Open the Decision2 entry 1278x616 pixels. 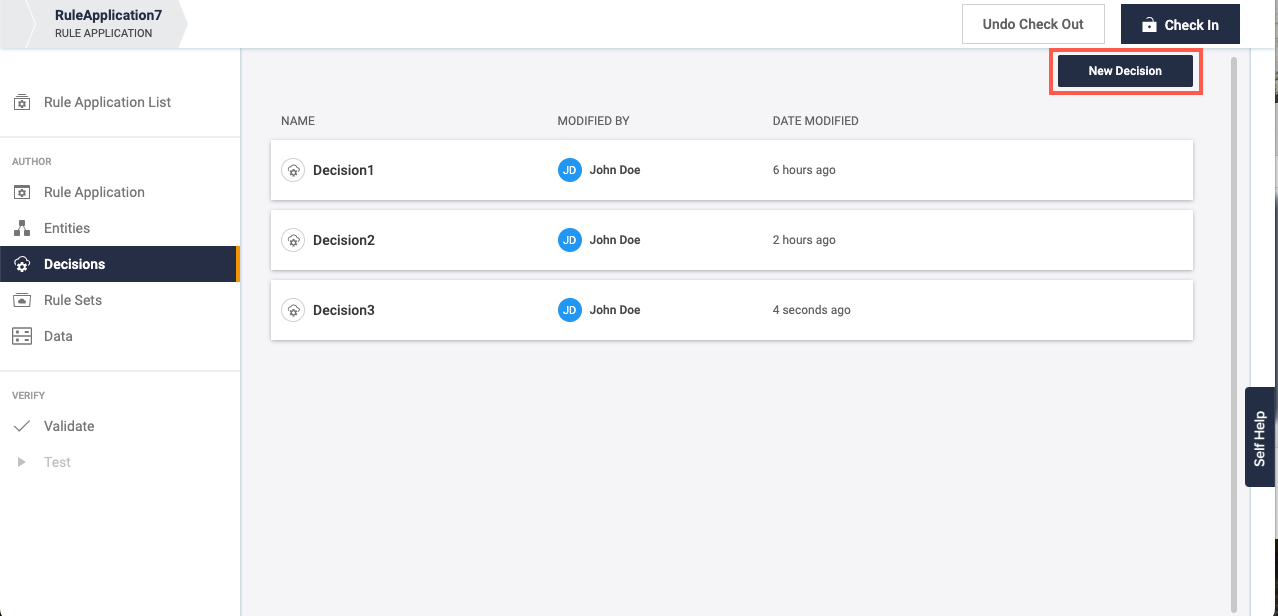pyautogui.click(x=343, y=240)
